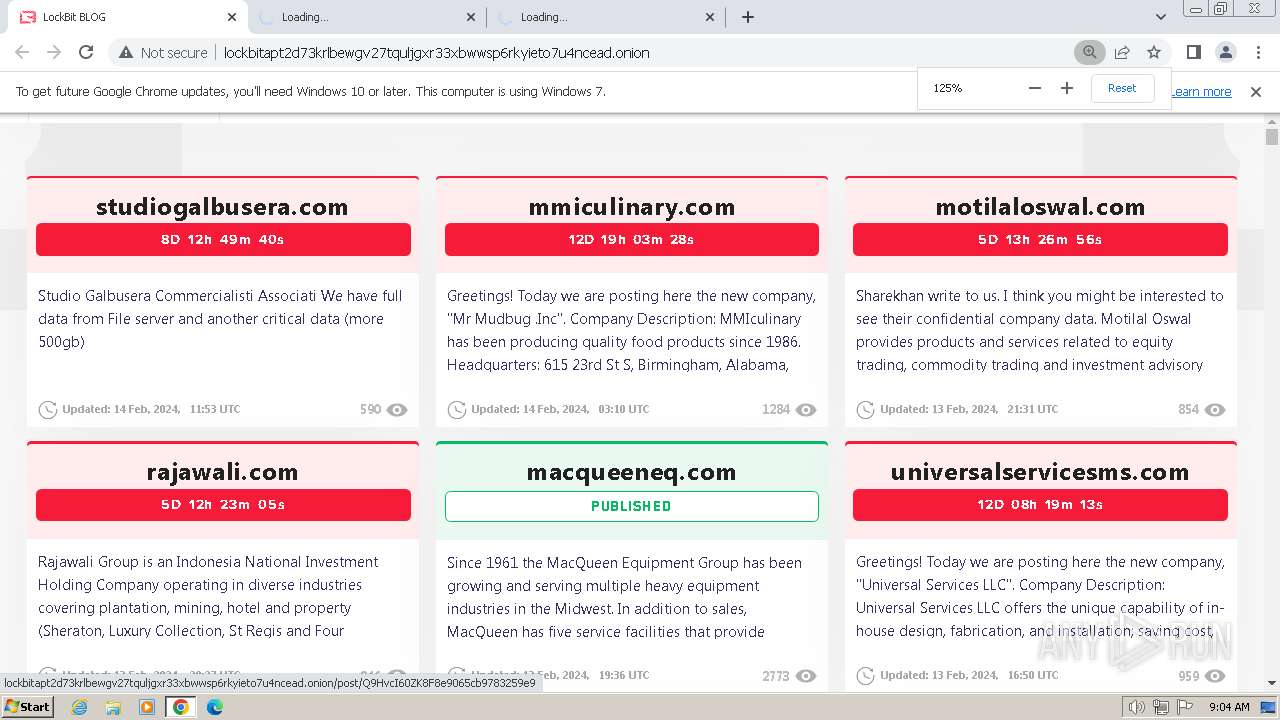Image resolution: width=1280 pixels, height=720 pixels.
Task: Click the volume speaker tray icon
Action: (x=1137, y=708)
